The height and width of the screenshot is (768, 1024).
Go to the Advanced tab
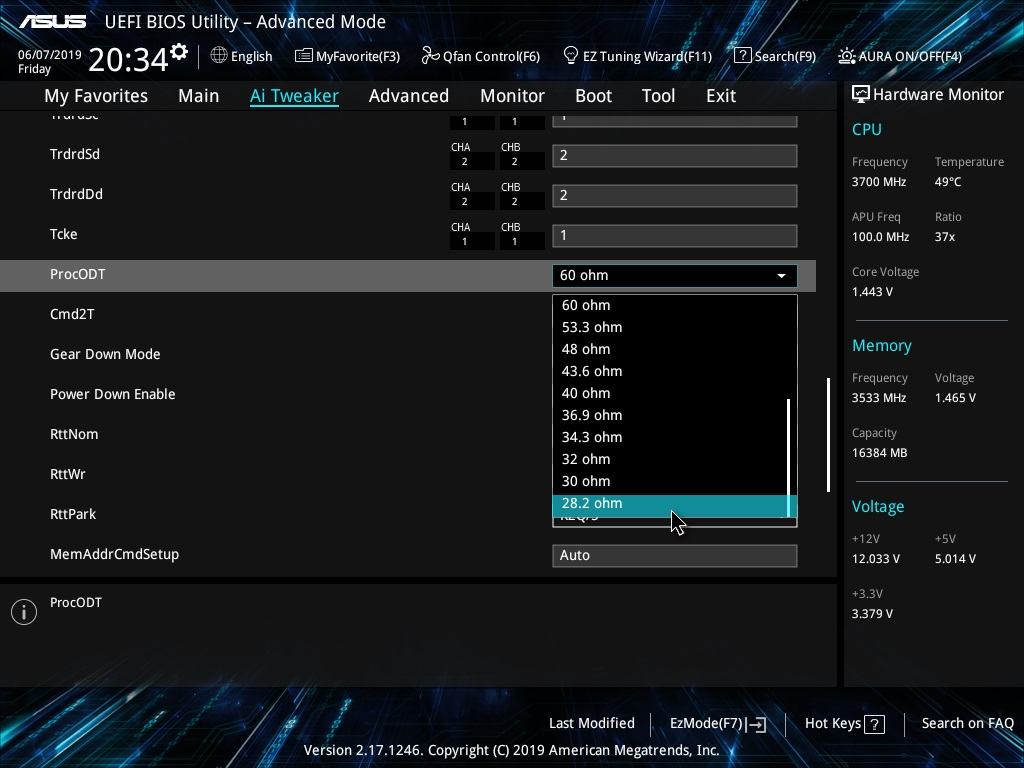coord(409,95)
